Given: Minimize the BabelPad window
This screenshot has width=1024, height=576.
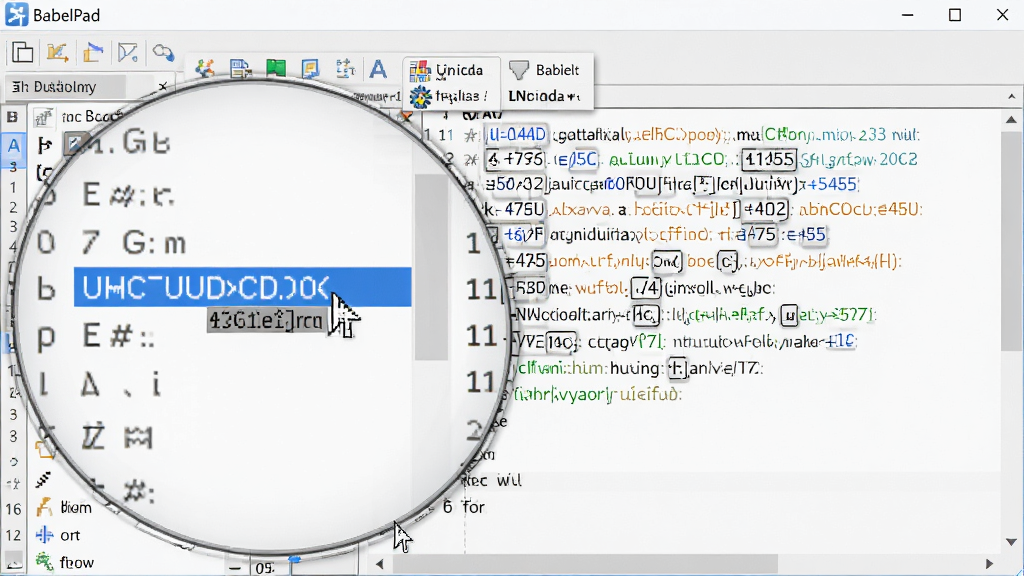Looking at the screenshot, I should point(907,14).
